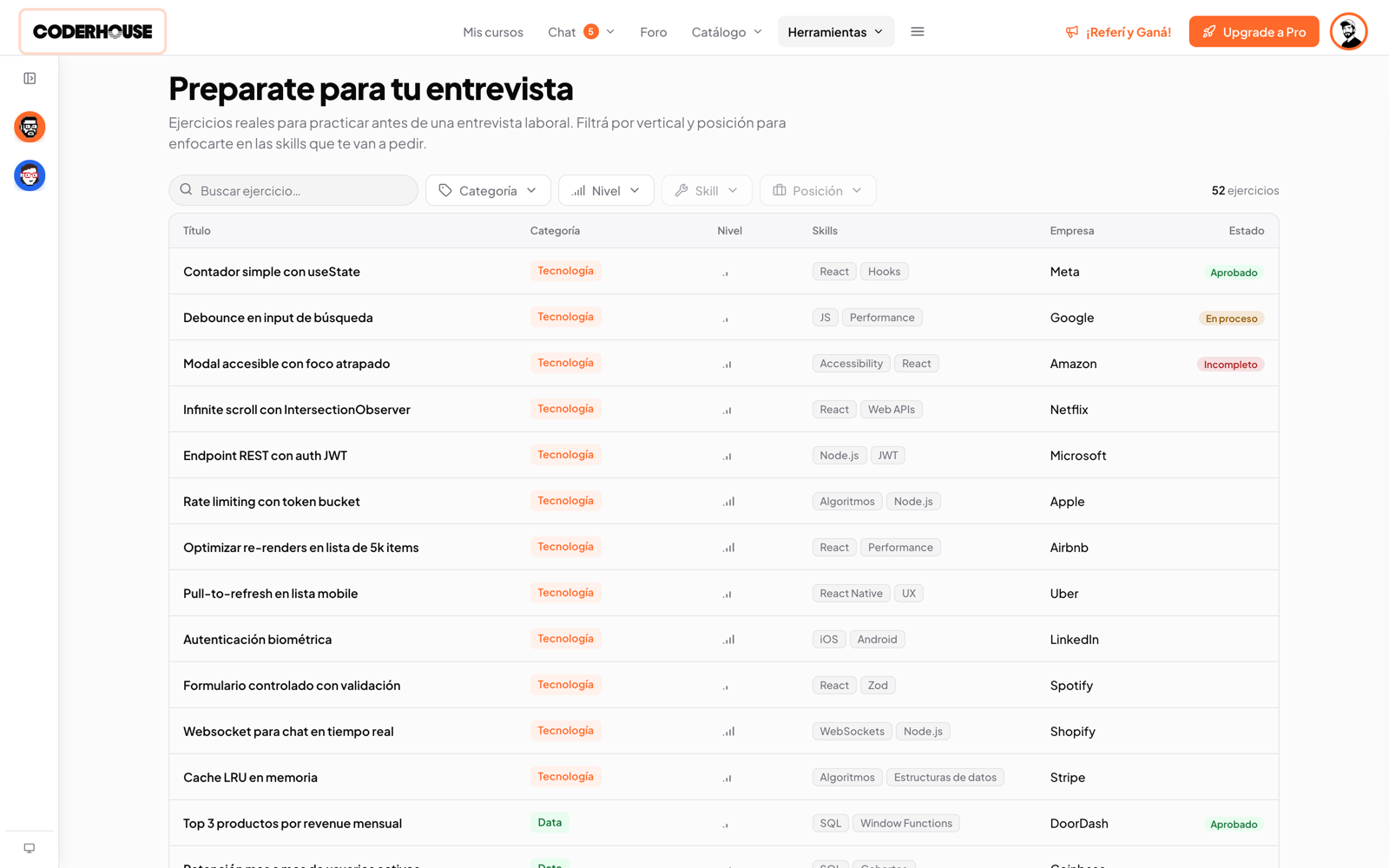The height and width of the screenshot is (868, 1389).
Task: Open Cache LRU en memoria exercise
Action: (250, 778)
